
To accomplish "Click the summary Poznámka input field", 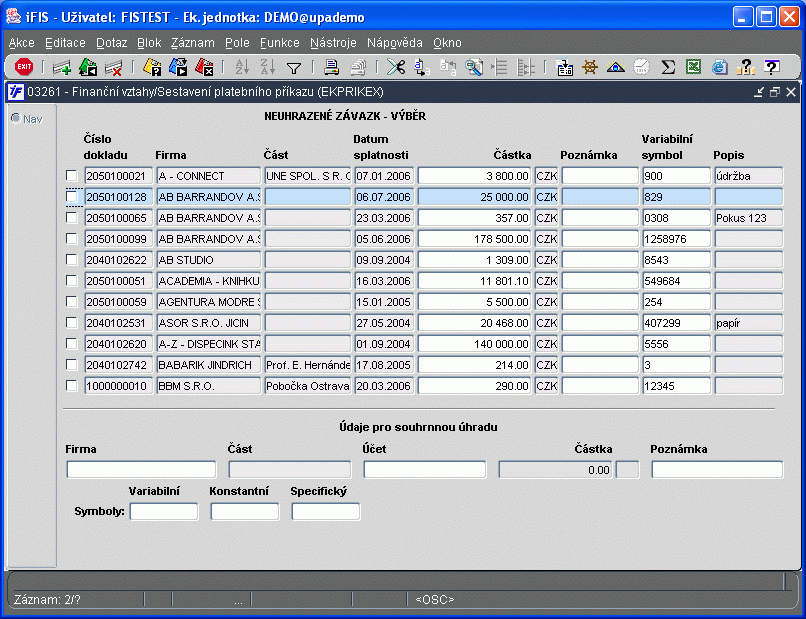I will (717, 469).
